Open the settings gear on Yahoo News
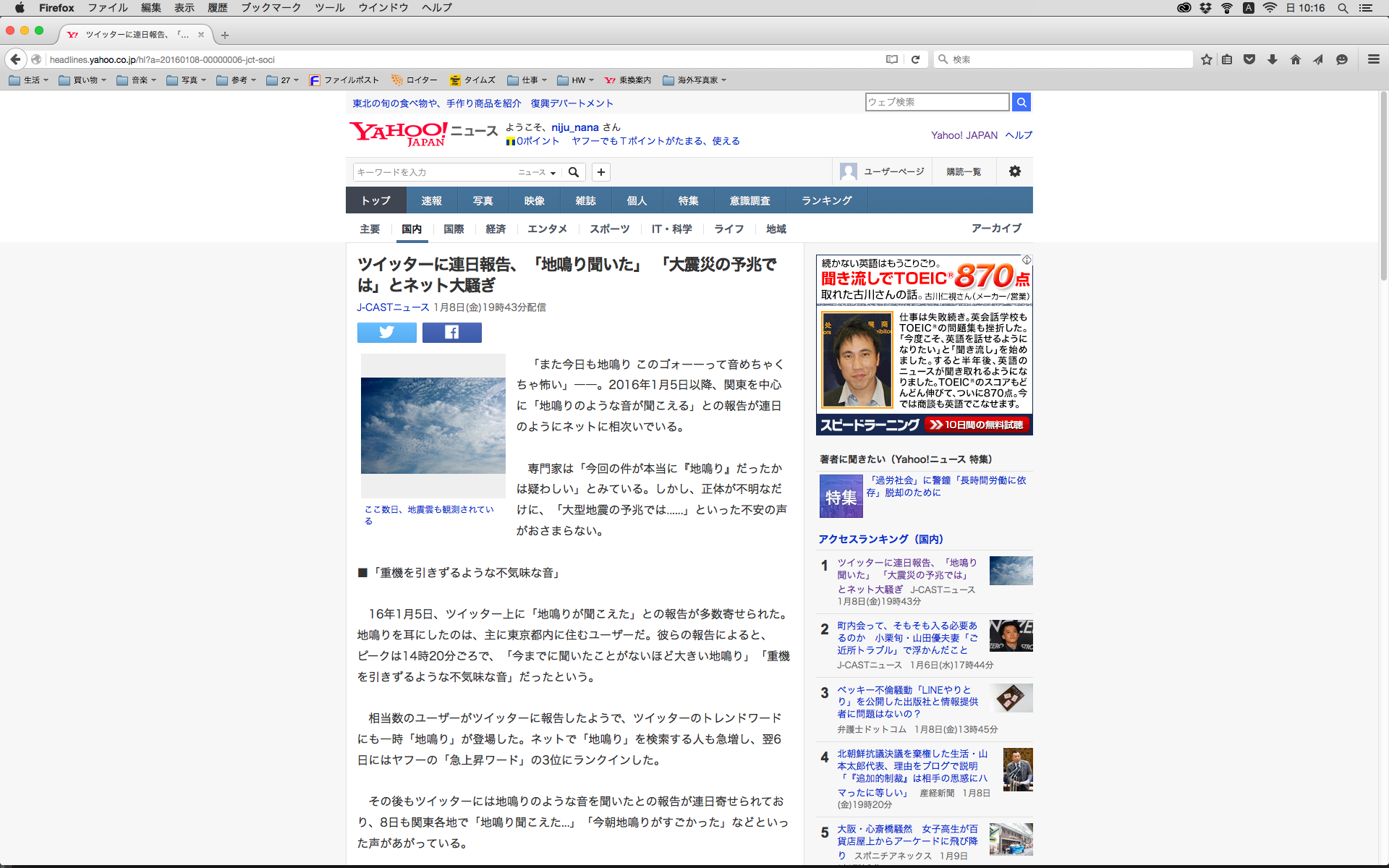The image size is (1389, 868). (x=1014, y=171)
